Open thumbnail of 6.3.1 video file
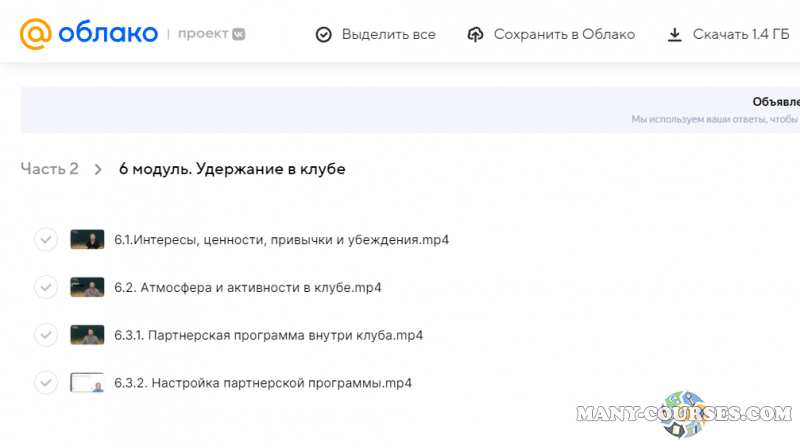This screenshot has height=447, width=800. [x=87, y=335]
